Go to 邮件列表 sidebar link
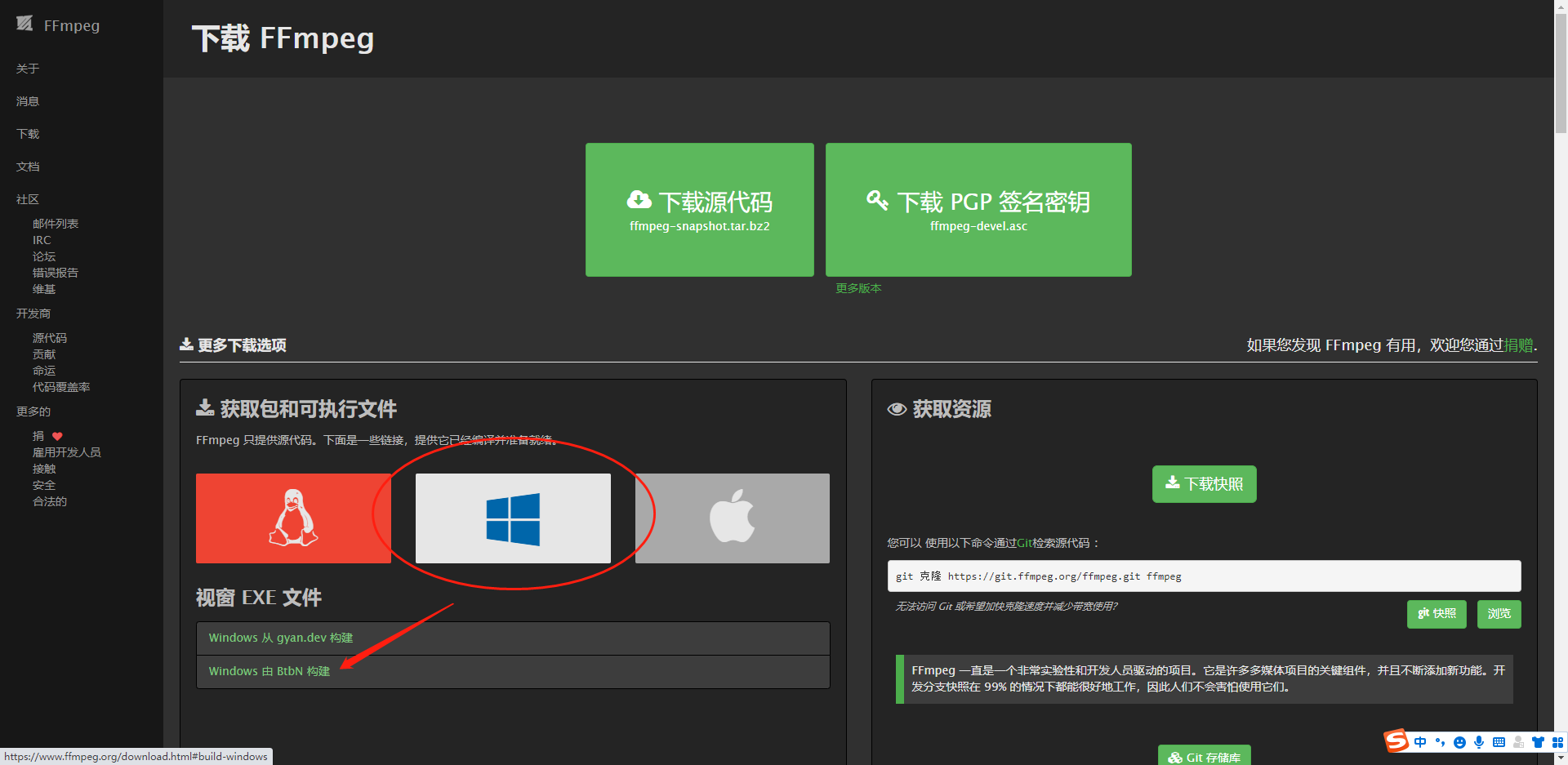The height and width of the screenshot is (765, 1568). (x=56, y=224)
